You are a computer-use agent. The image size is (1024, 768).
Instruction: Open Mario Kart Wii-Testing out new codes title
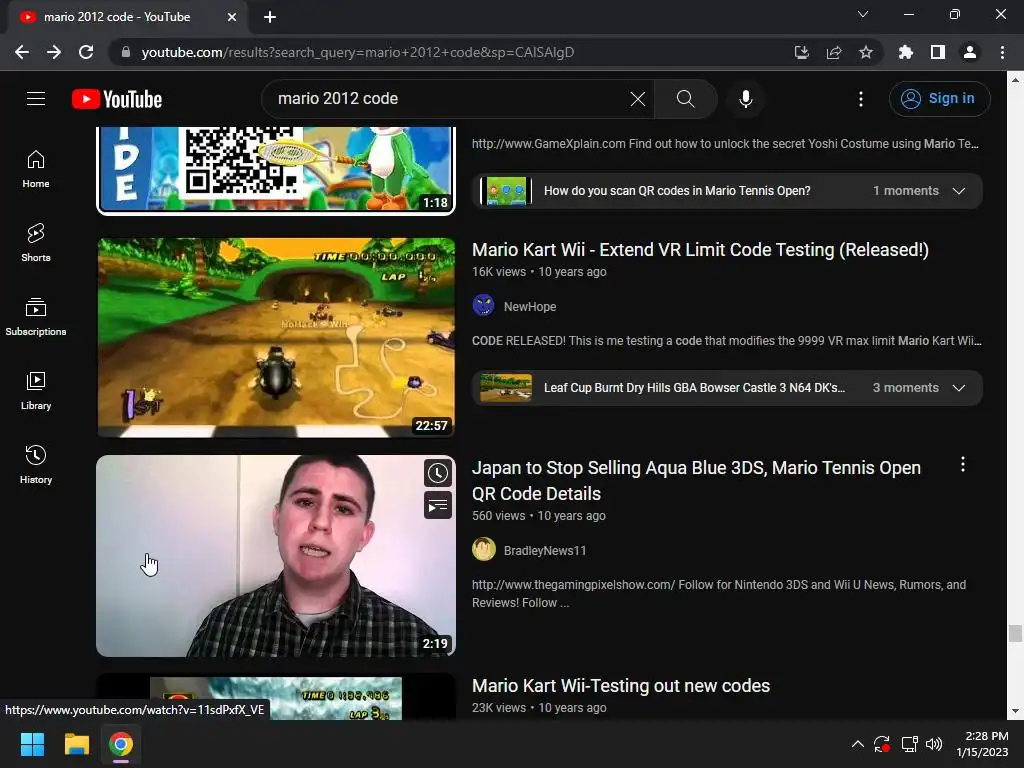point(621,686)
